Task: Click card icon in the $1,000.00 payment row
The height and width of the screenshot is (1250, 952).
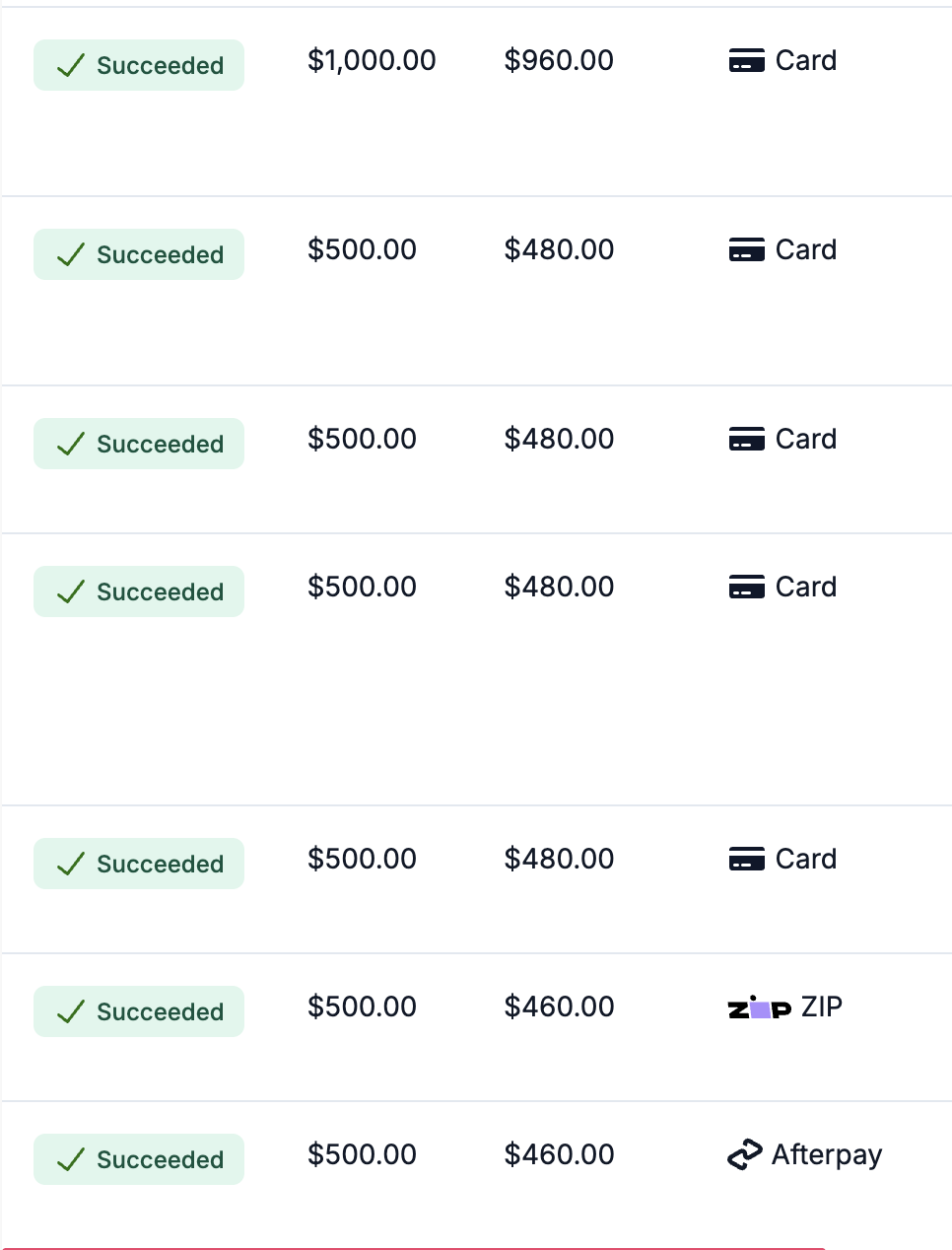Action: [747, 61]
